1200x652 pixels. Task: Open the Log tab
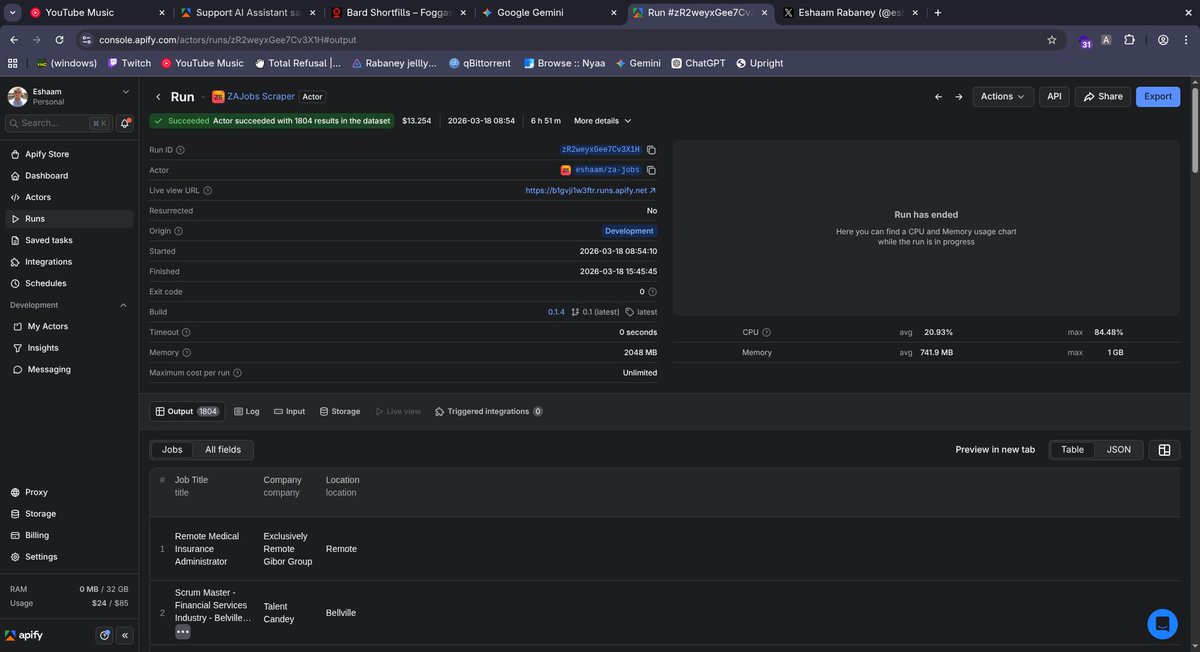(x=247, y=411)
